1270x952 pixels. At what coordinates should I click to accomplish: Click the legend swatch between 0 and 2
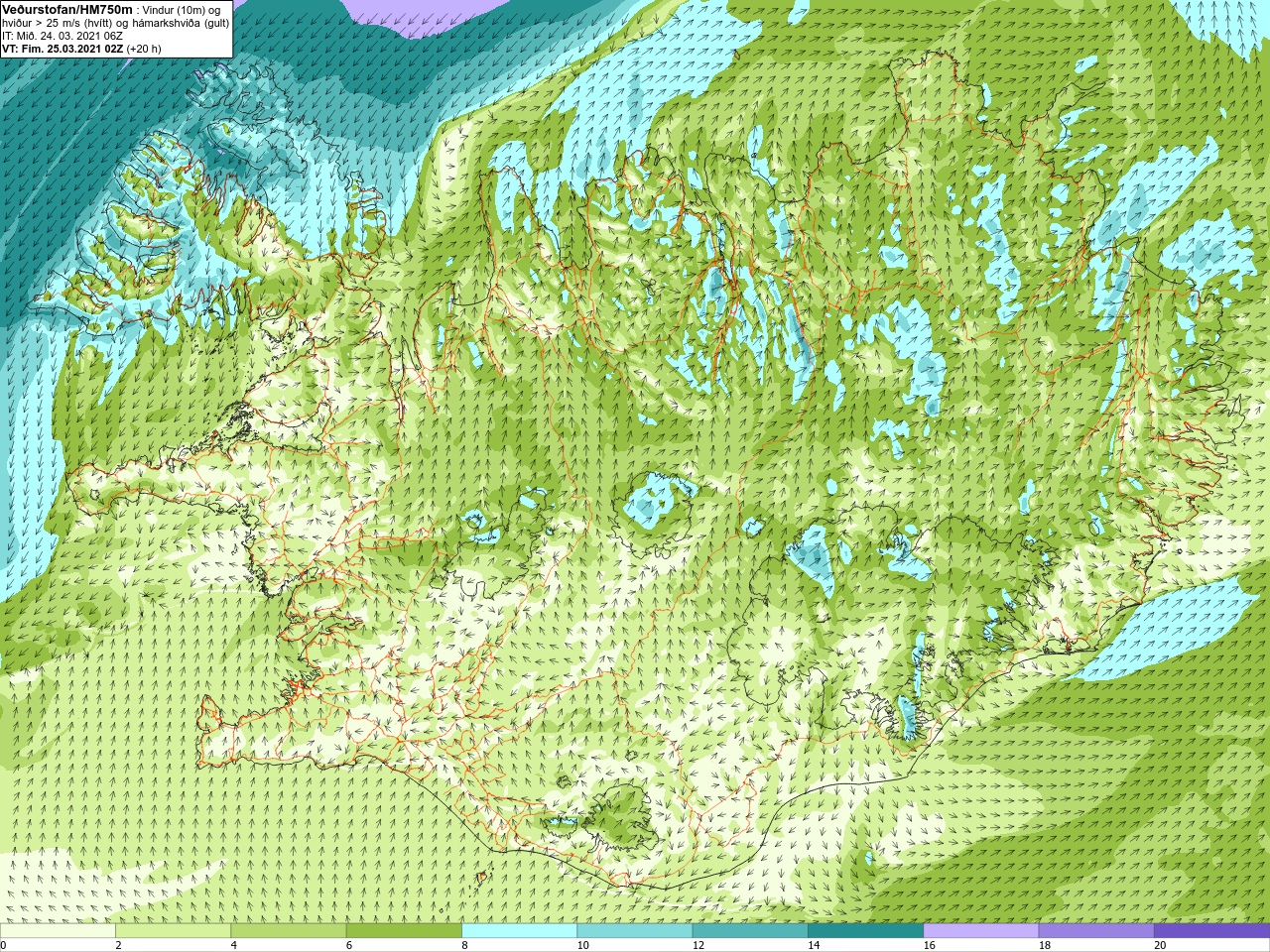(58, 931)
